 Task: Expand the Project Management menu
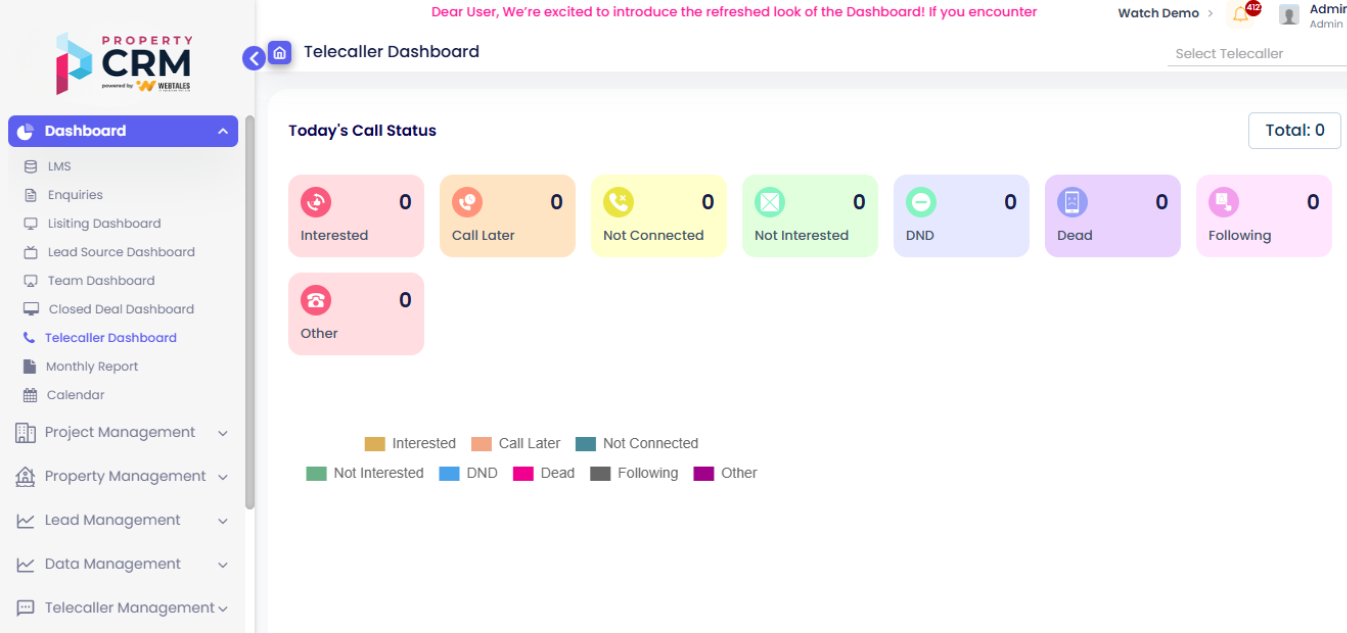[120, 433]
